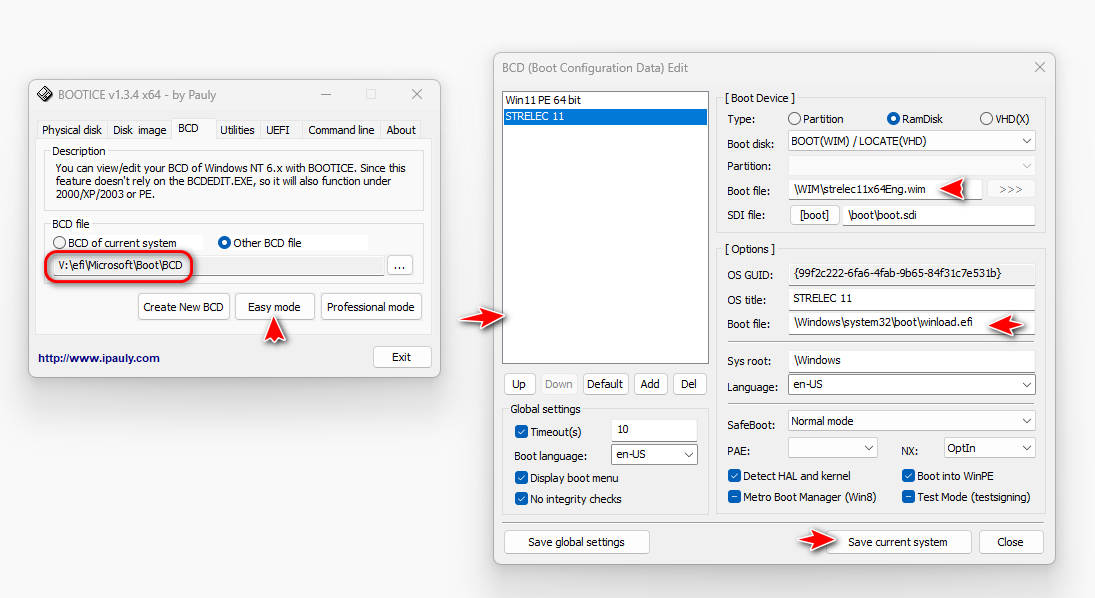This screenshot has height=598, width=1095.
Task: Exit the BOOTICE window
Action: point(402,357)
